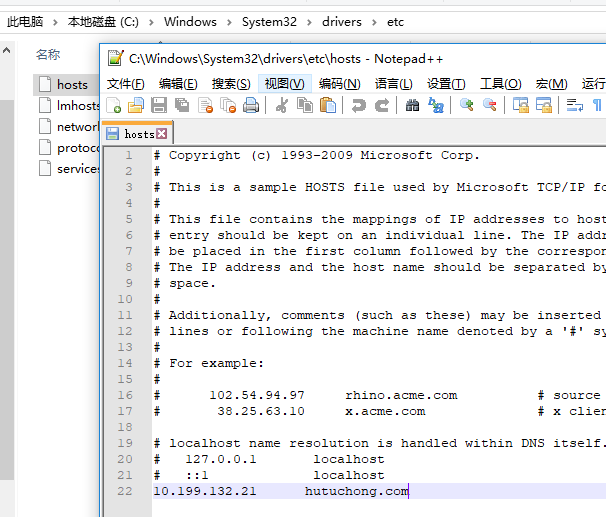Click the Redo arrow icon
The image size is (606, 517).
382,105
